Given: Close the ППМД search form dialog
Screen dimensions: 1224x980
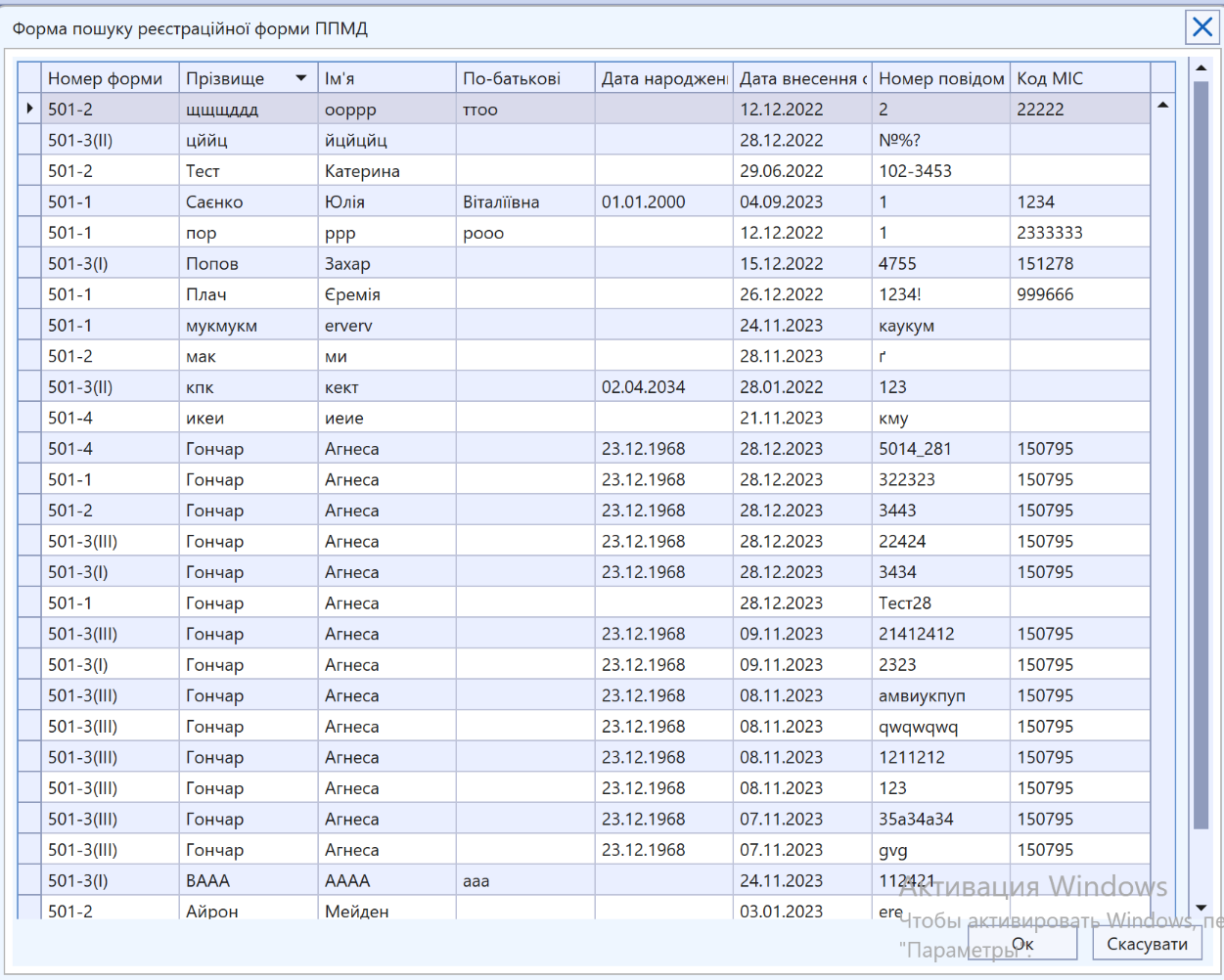Looking at the screenshot, I should click(x=1201, y=27).
